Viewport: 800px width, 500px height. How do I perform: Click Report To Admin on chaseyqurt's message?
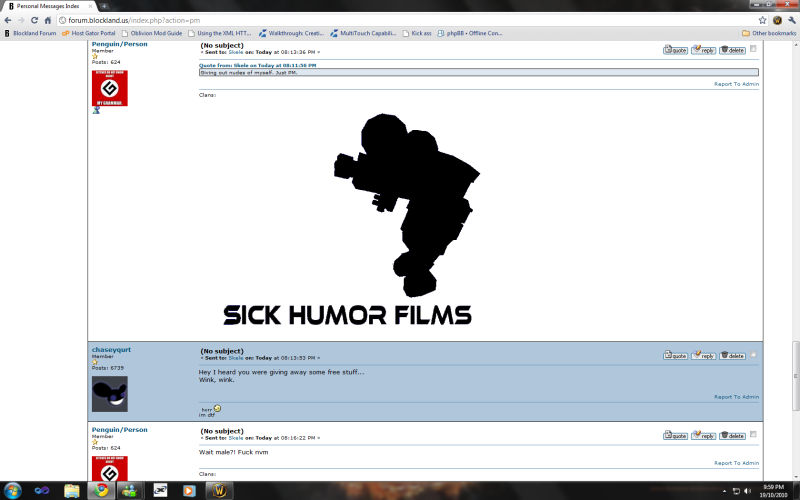click(736, 396)
